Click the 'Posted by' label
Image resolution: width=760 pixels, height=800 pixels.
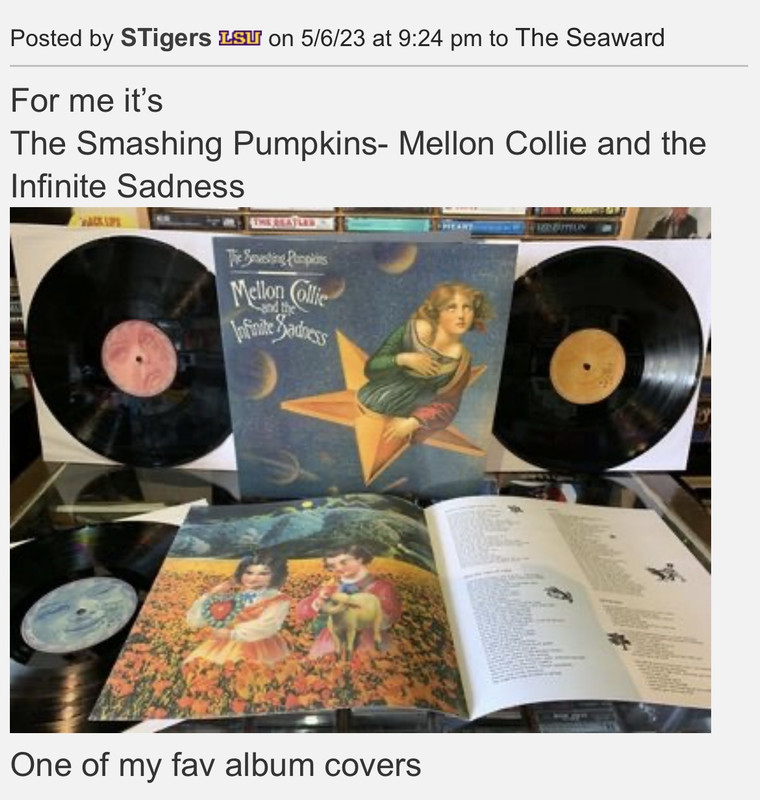[61, 39]
